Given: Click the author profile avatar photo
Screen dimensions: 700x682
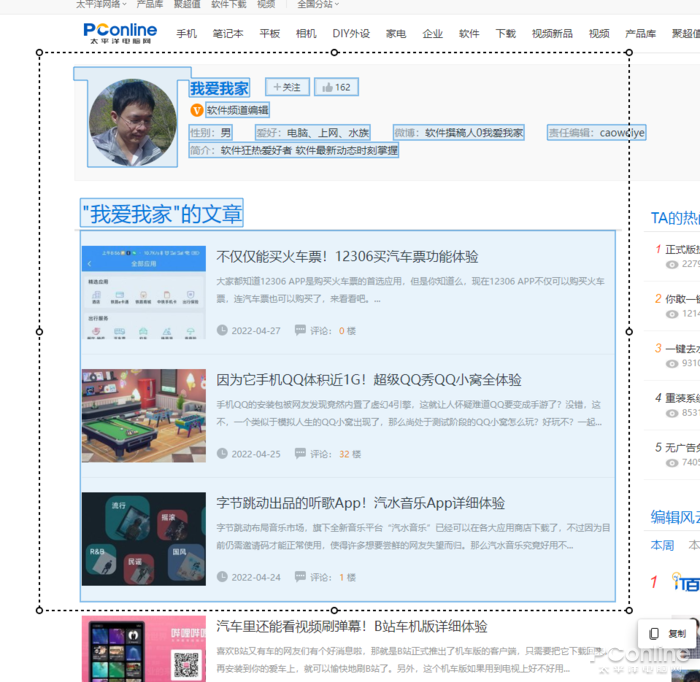Looking at the screenshot, I should (x=132, y=122).
